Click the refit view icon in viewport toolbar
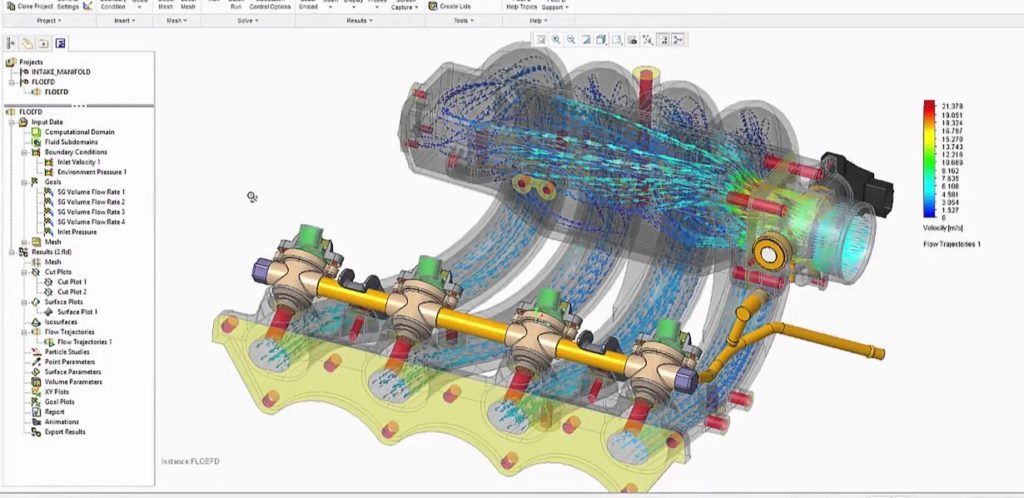Viewport: 1024px width, 498px height. click(x=541, y=40)
